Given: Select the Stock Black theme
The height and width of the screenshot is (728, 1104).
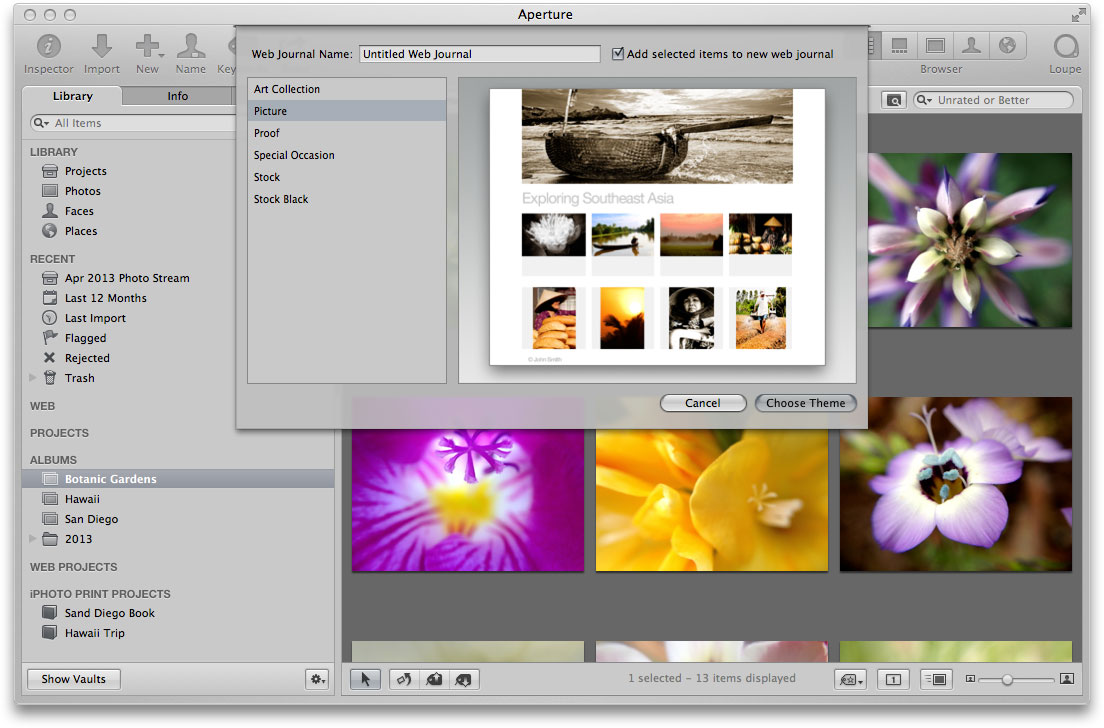Looking at the screenshot, I should (x=281, y=199).
